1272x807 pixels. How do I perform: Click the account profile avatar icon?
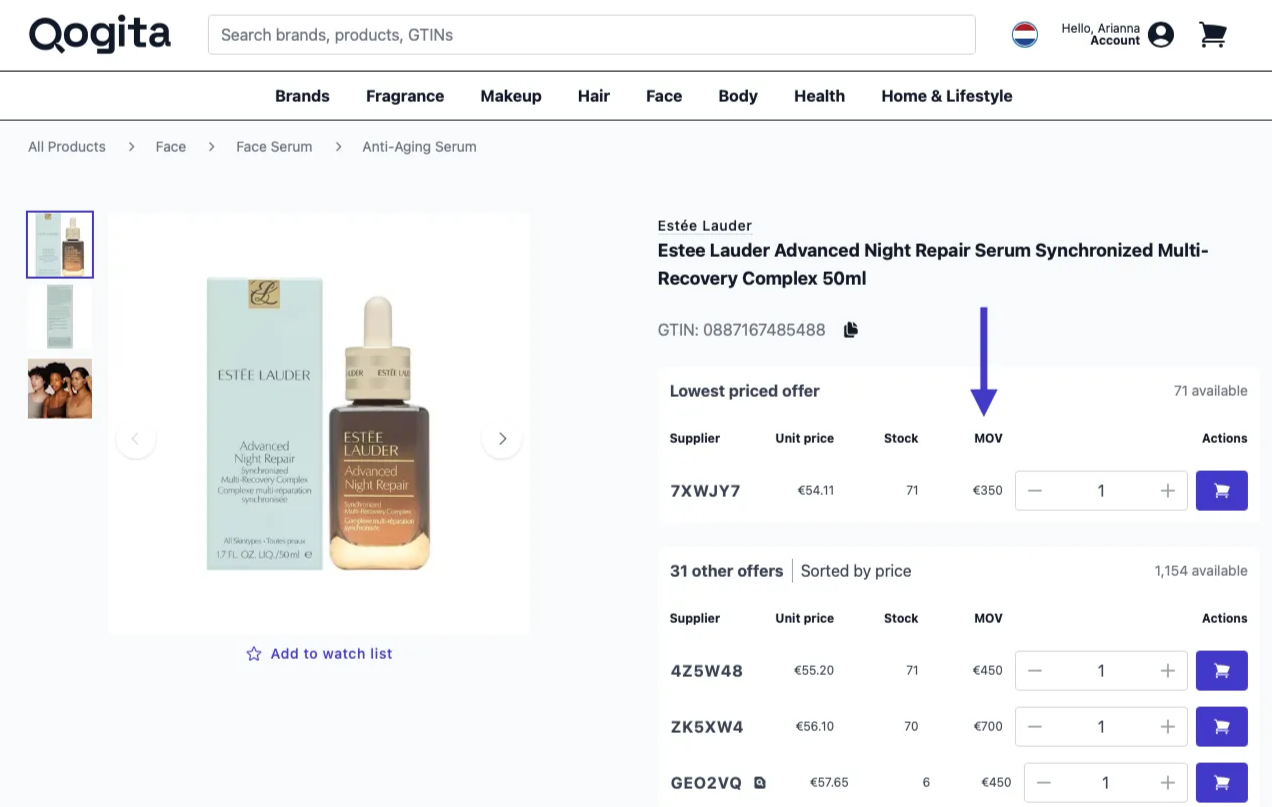(1161, 35)
